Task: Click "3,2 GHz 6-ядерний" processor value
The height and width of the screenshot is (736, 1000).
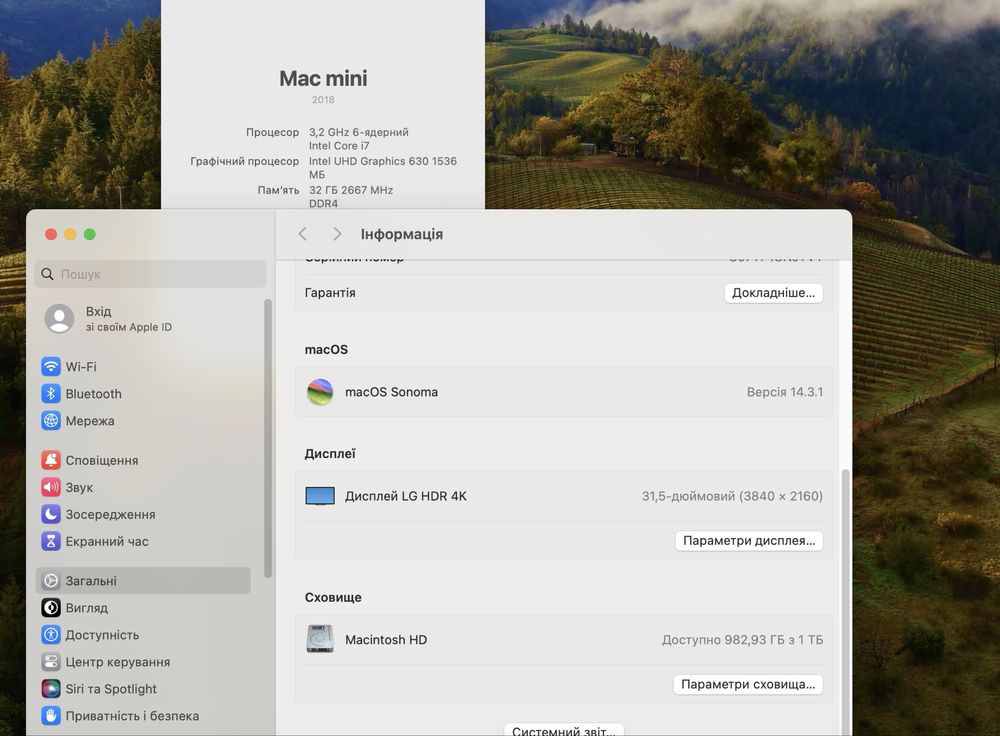Action: point(359,132)
